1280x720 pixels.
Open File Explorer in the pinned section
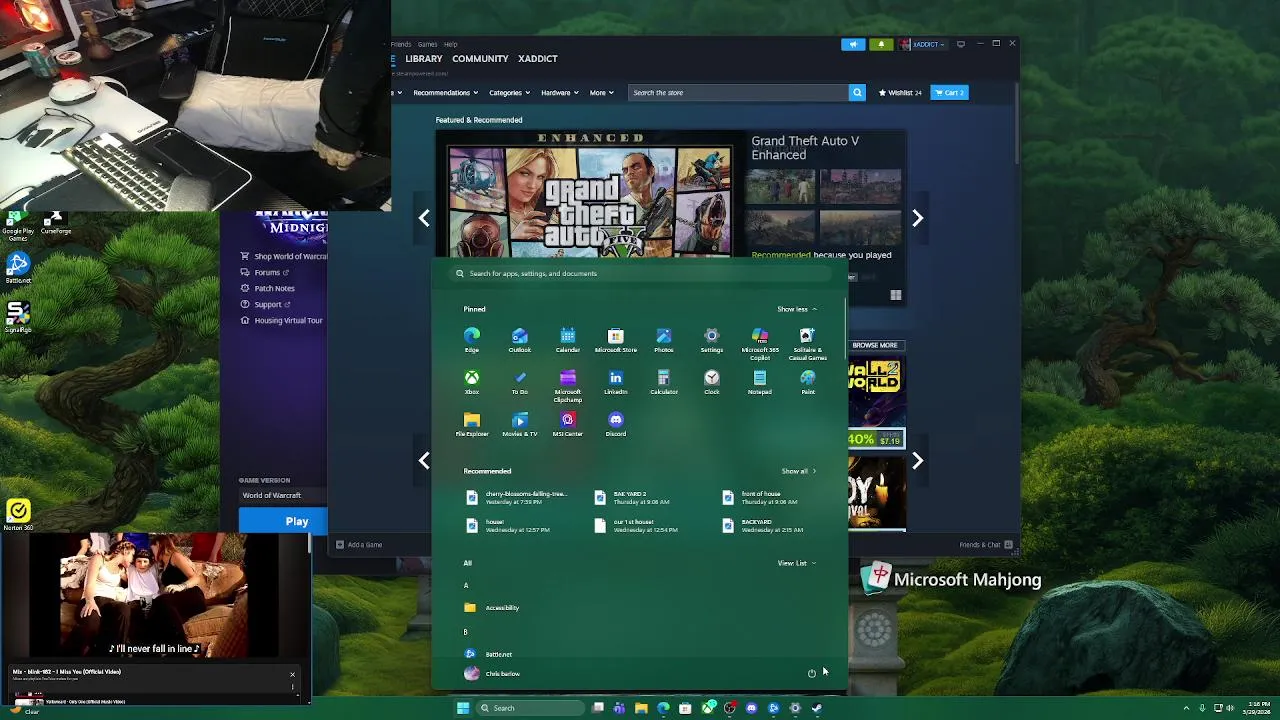(472, 424)
